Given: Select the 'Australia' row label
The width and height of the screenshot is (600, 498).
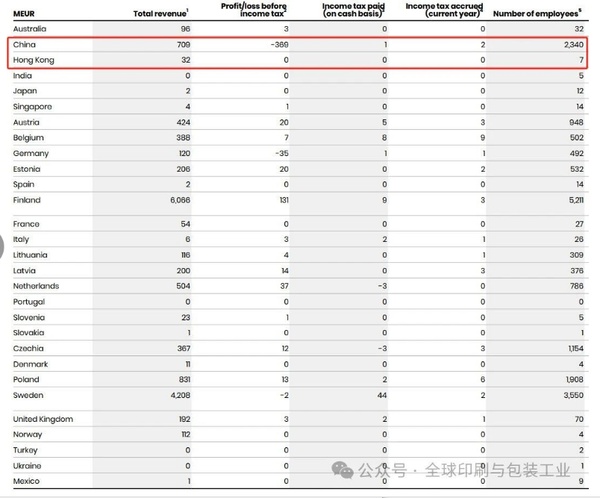Looking at the screenshot, I should (29, 29).
